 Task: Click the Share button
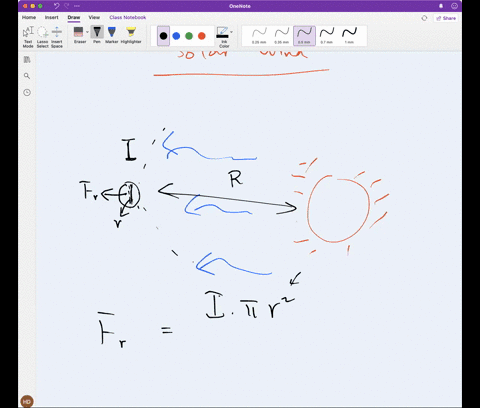[x=446, y=18]
